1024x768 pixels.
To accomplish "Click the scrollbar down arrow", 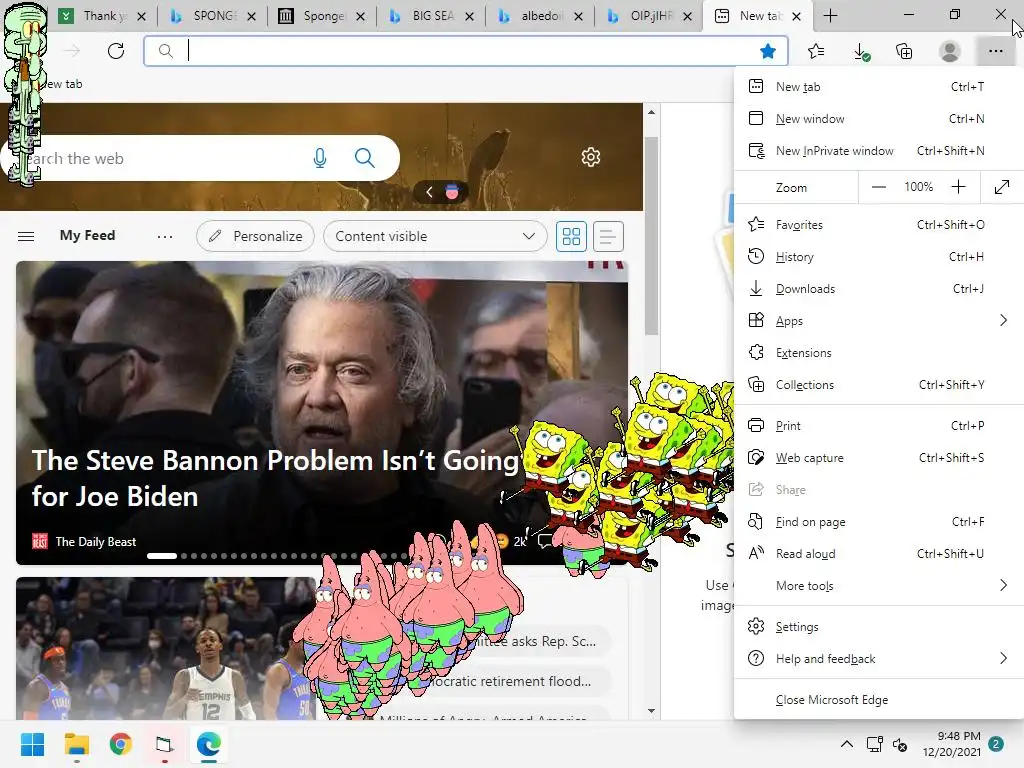I will 651,711.
